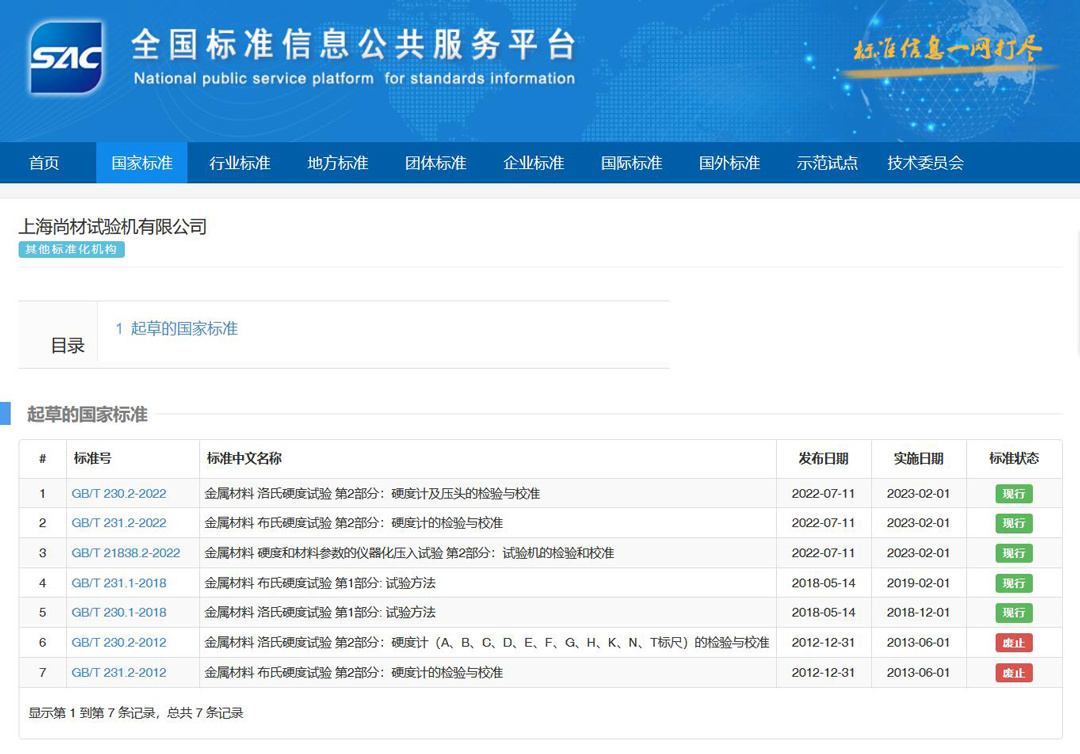Open standard GB/T 230.2-2022

tap(119, 494)
